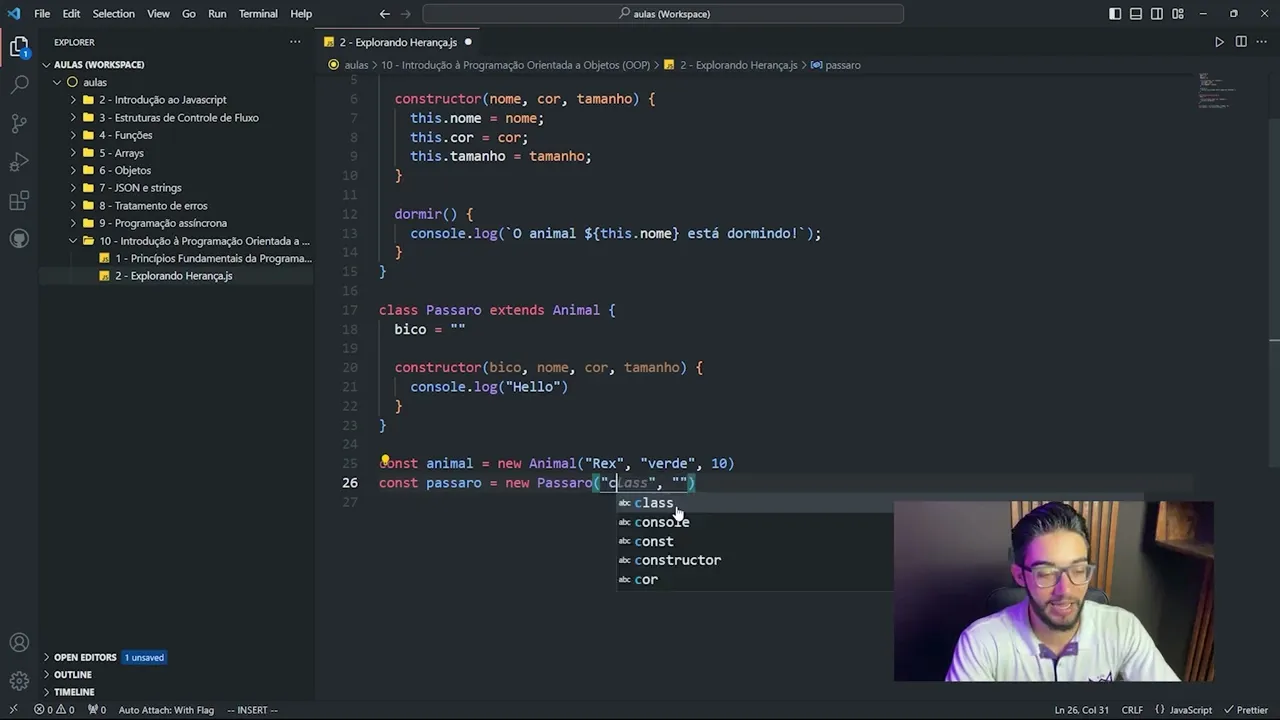Click the aulas (Workspace) search box
Viewport: 1280px width, 720px height.
[663, 14]
